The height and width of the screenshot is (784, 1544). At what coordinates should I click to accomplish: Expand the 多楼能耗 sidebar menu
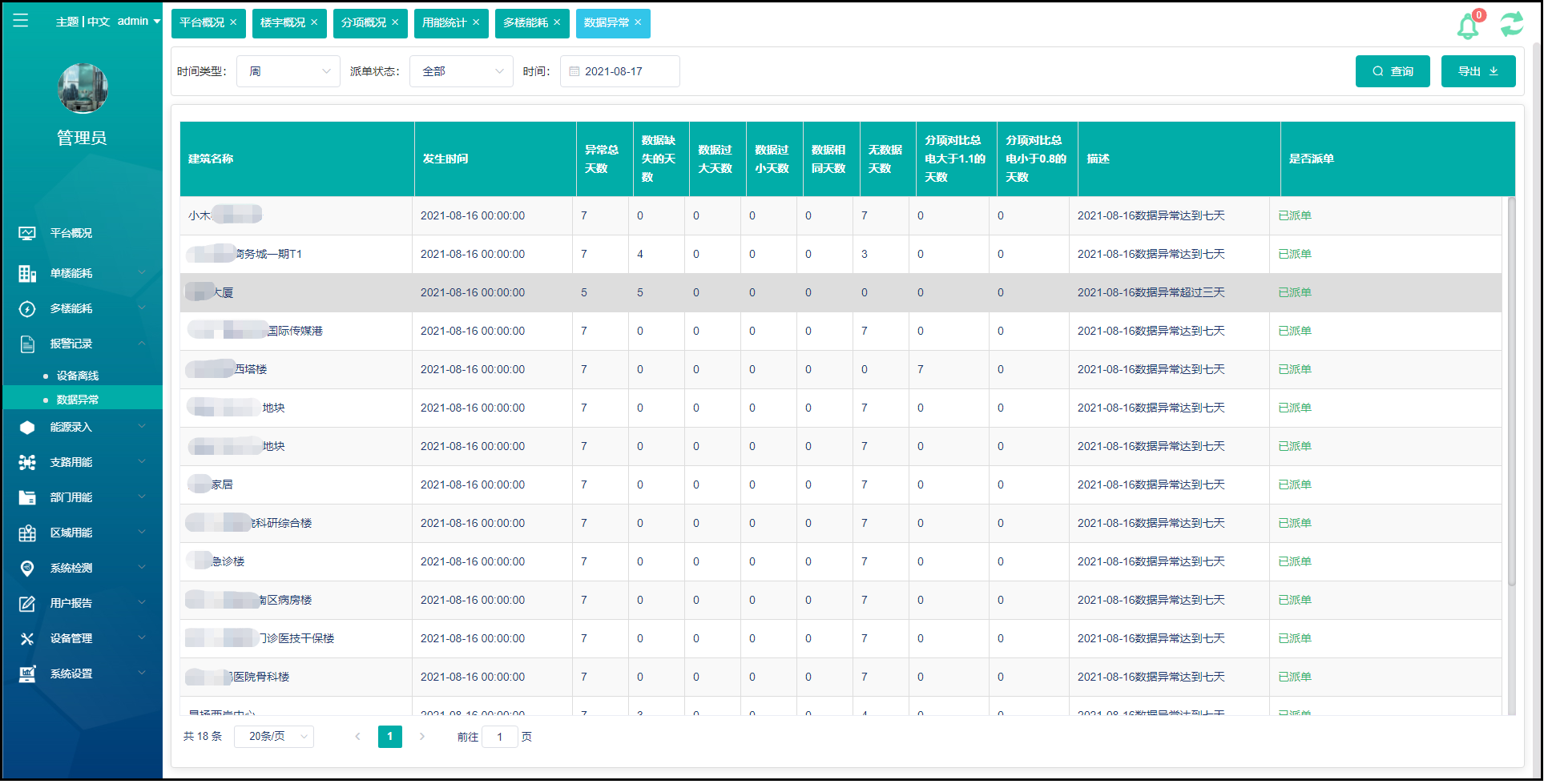point(142,308)
